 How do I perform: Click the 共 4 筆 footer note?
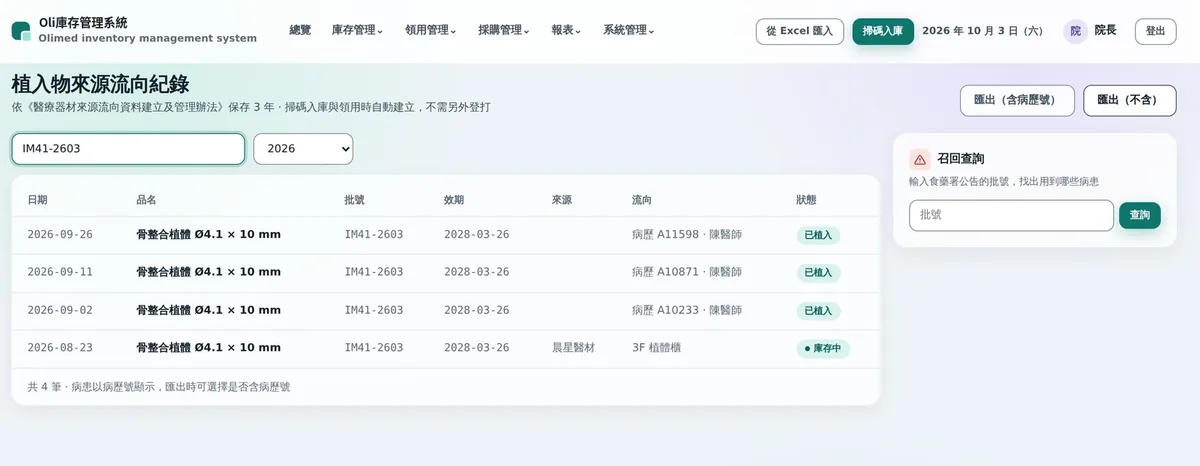159,386
